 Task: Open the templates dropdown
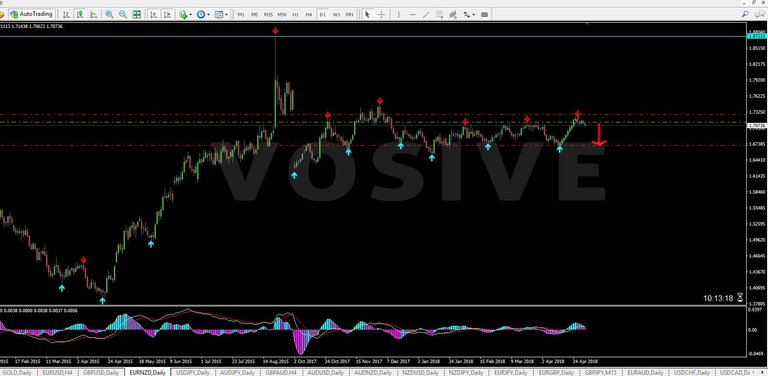coord(221,15)
